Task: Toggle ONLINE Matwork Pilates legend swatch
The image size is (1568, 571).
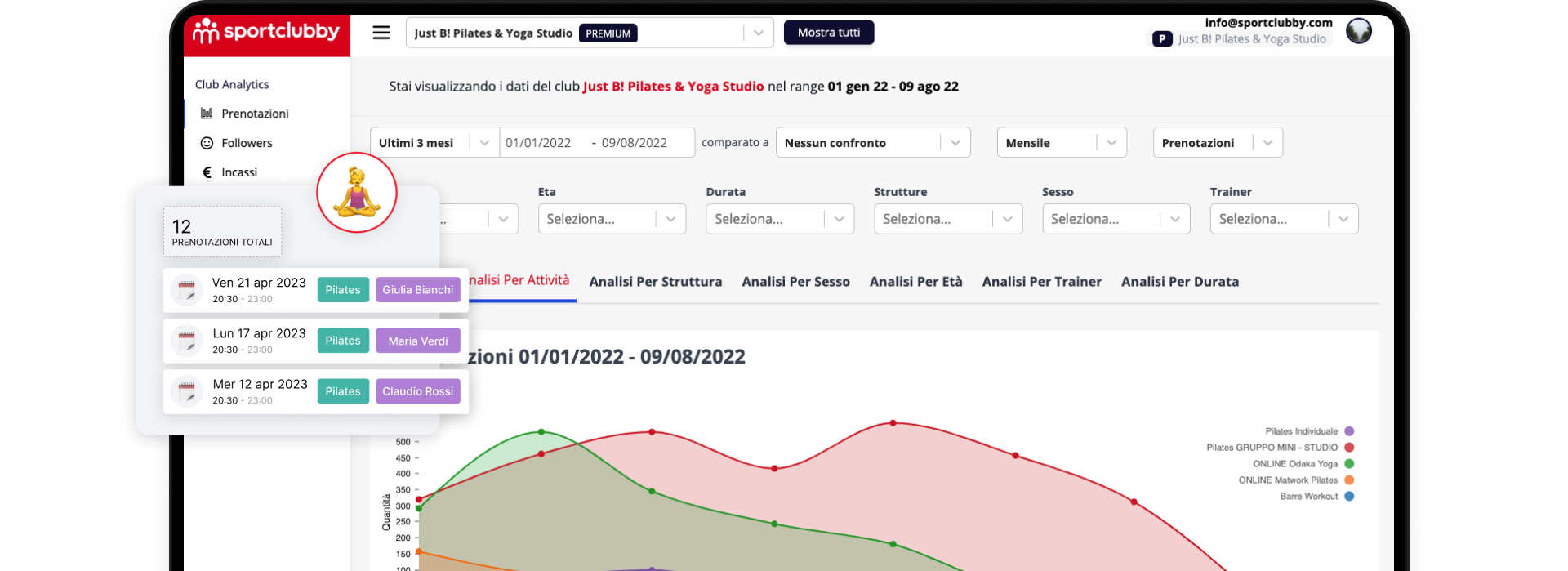Action: coord(1349,480)
